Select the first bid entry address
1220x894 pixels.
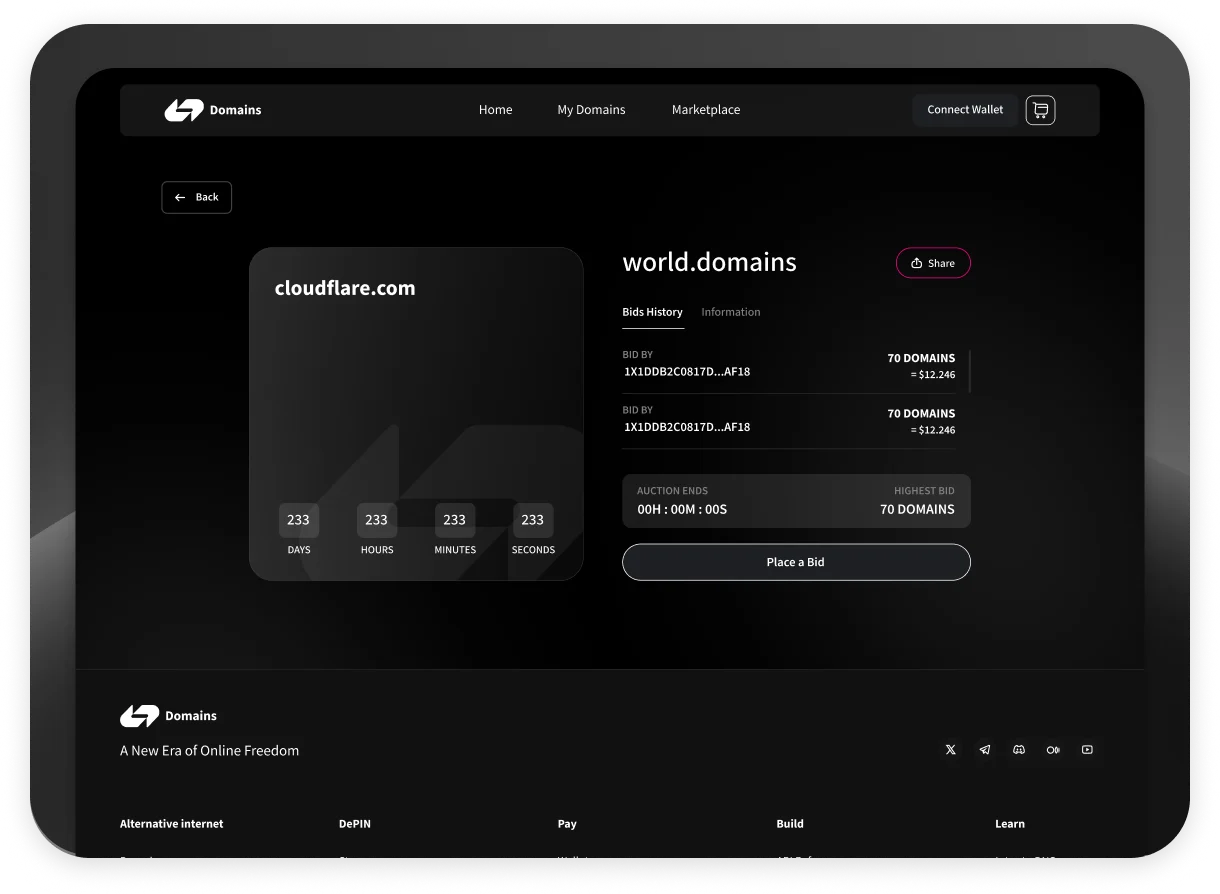pos(687,372)
